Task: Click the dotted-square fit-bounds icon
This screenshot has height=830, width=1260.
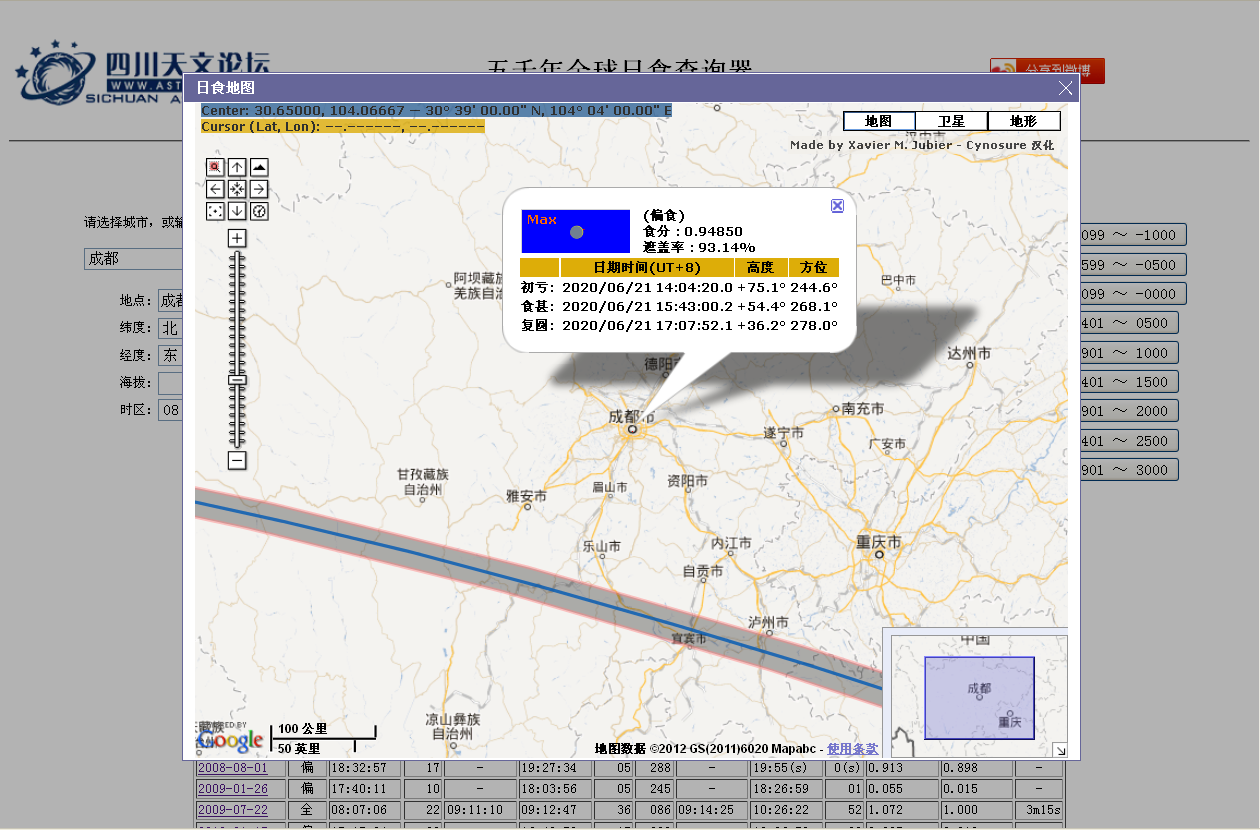Action: coord(215,211)
